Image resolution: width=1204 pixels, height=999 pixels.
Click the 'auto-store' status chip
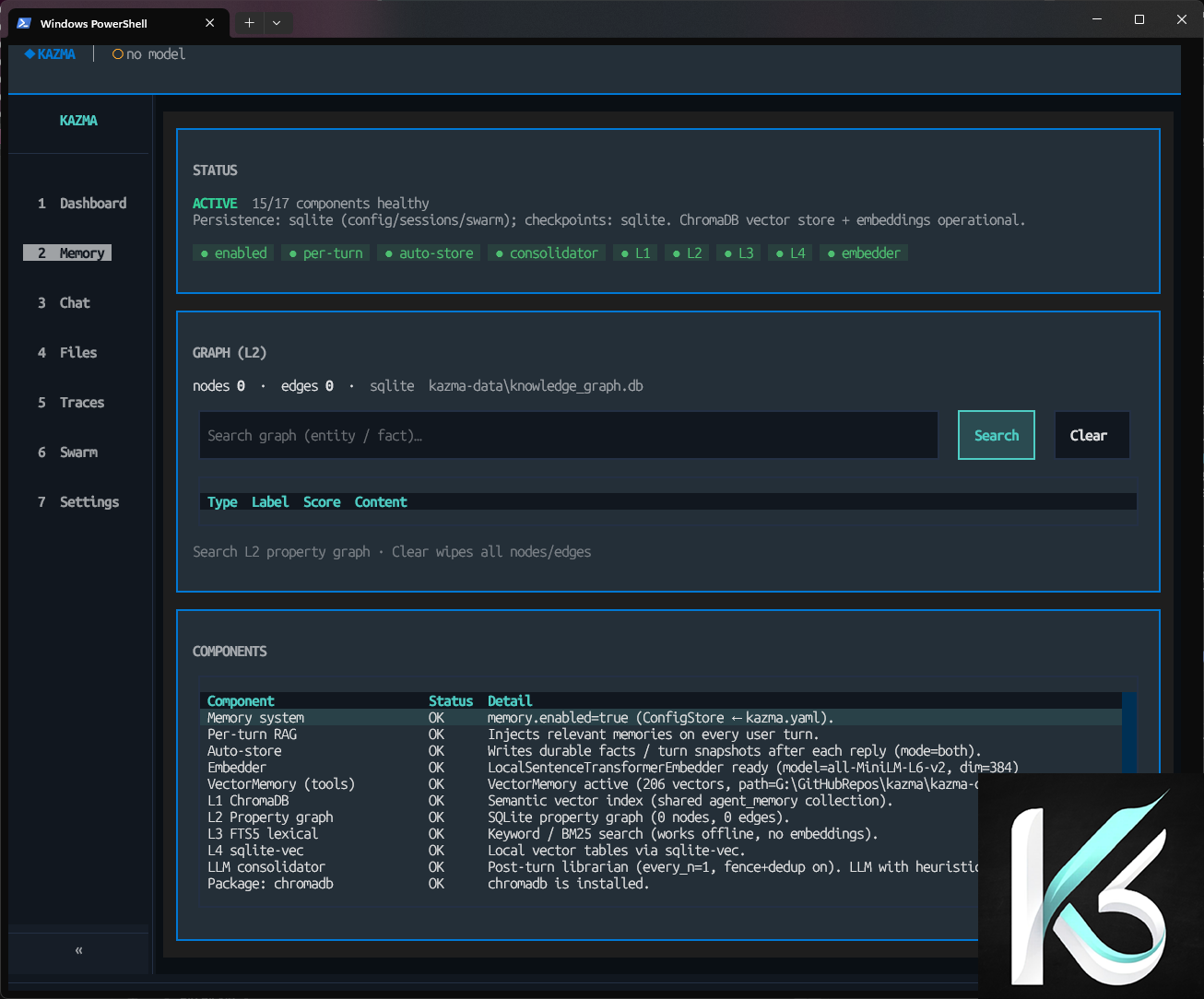[x=429, y=253]
